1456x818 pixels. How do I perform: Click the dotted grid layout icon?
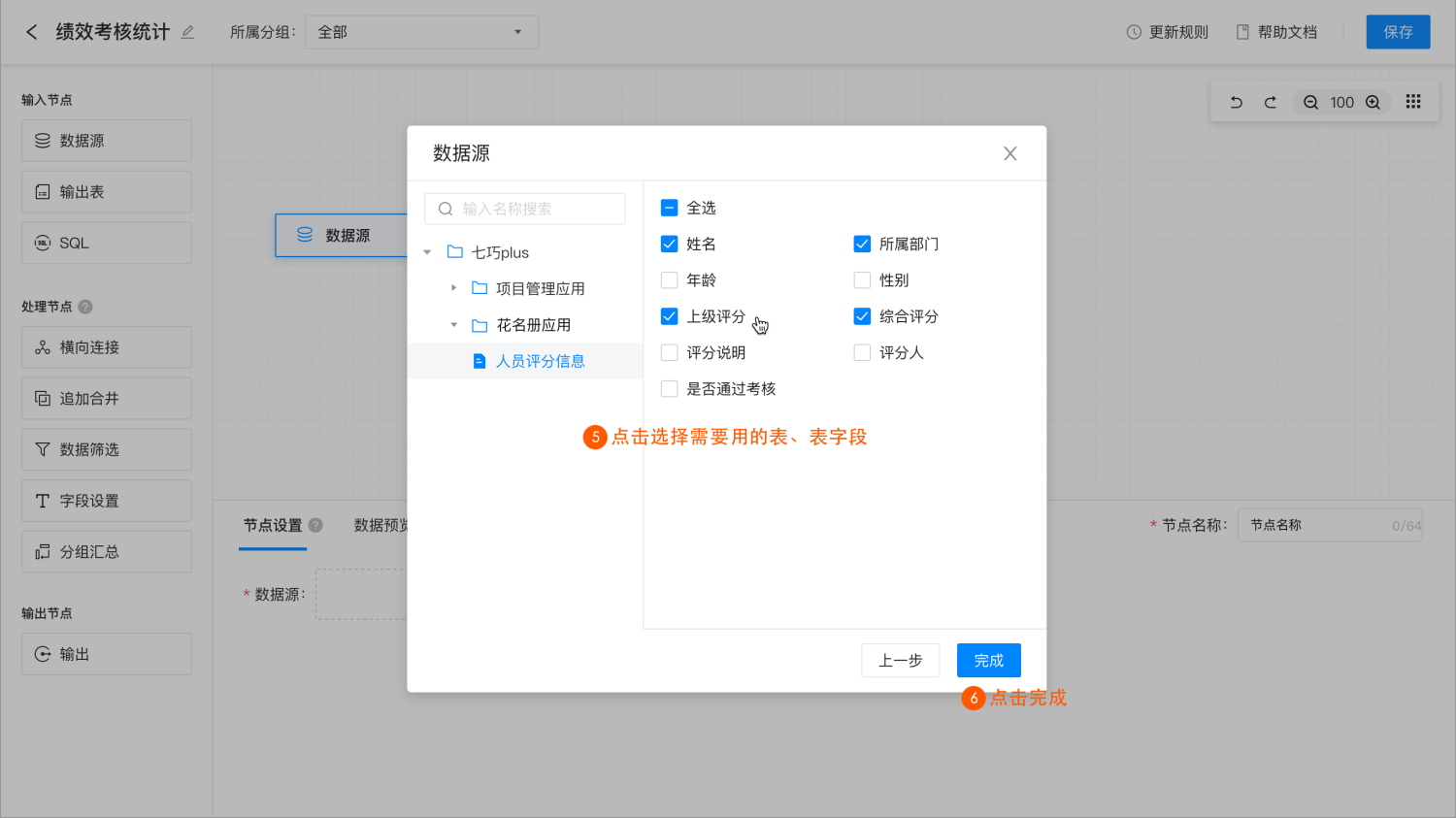[1413, 102]
